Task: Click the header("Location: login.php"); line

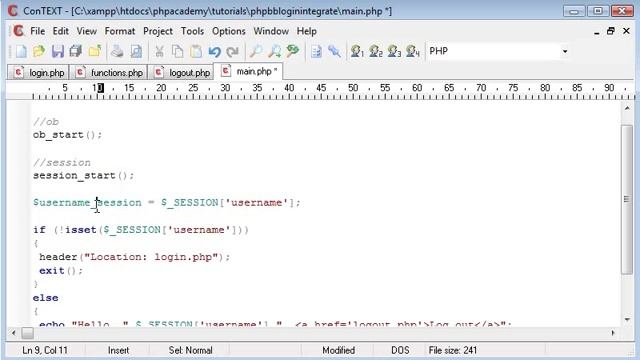Action: pos(135,257)
